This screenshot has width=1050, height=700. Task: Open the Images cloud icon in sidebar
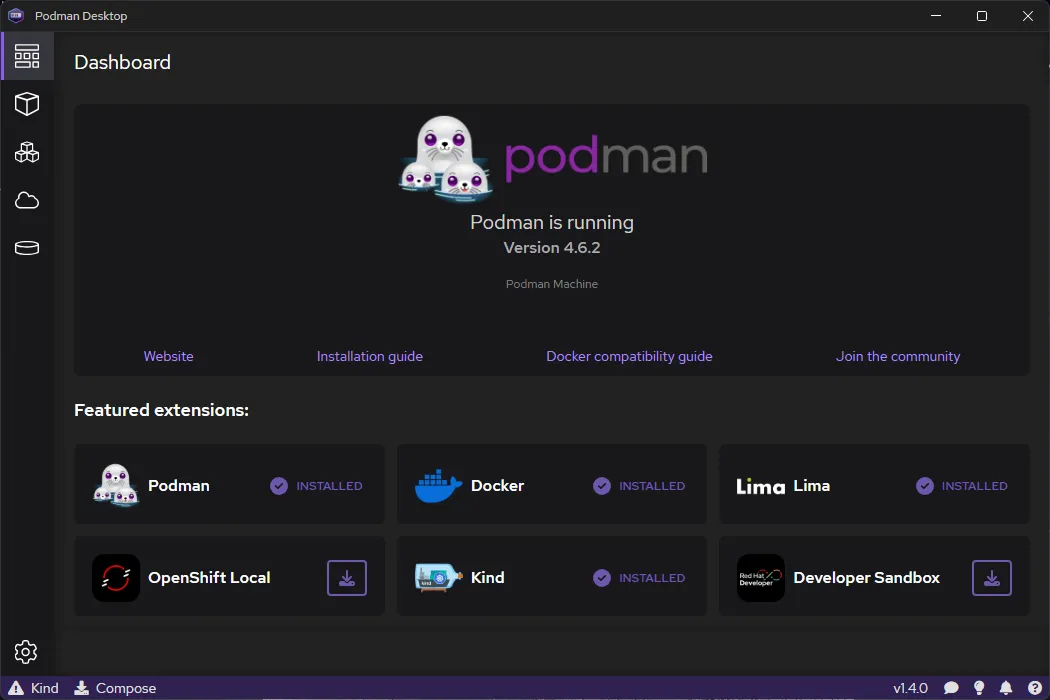(27, 200)
